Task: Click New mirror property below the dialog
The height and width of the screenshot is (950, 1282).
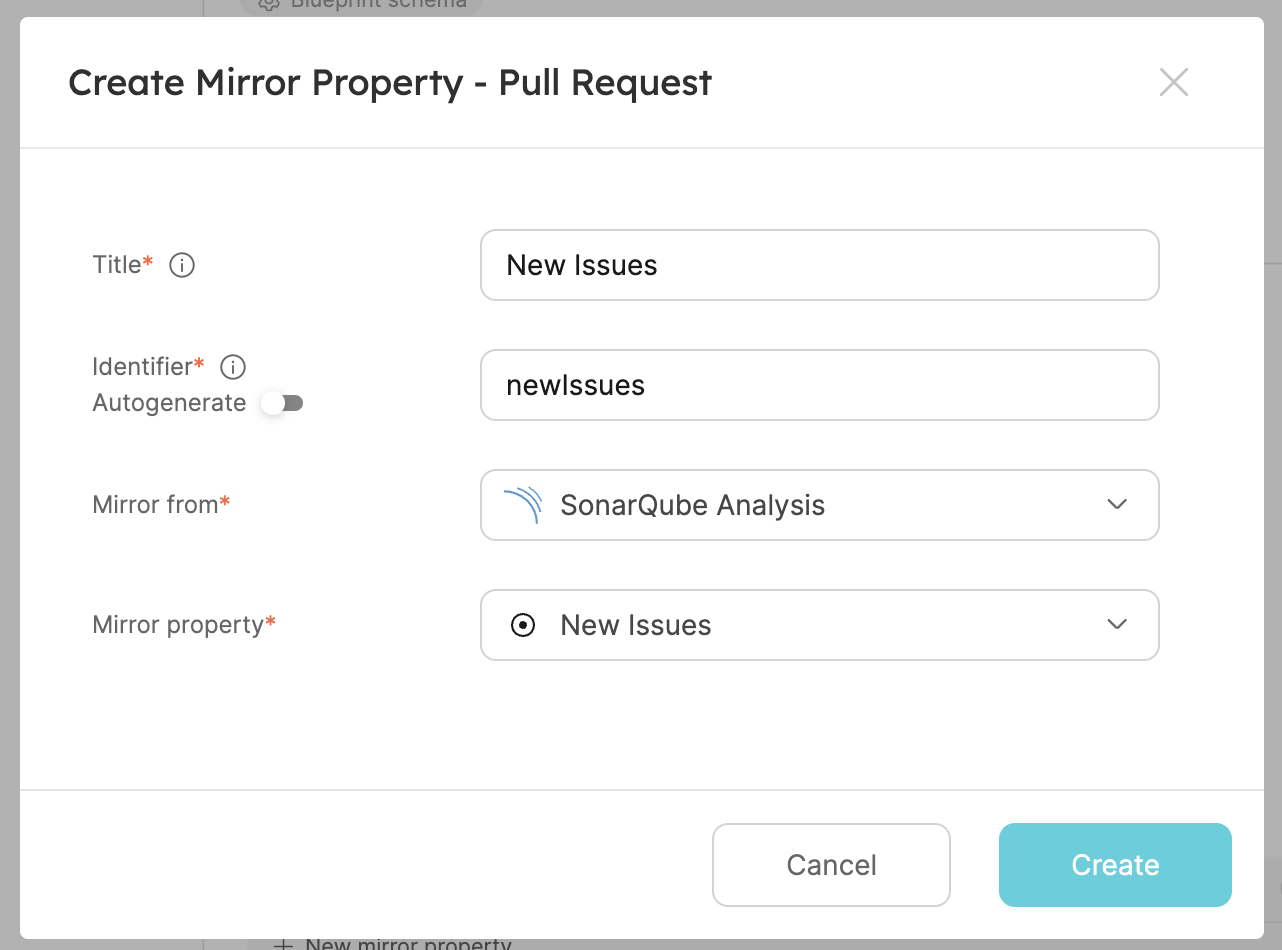Action: point(394,944)
